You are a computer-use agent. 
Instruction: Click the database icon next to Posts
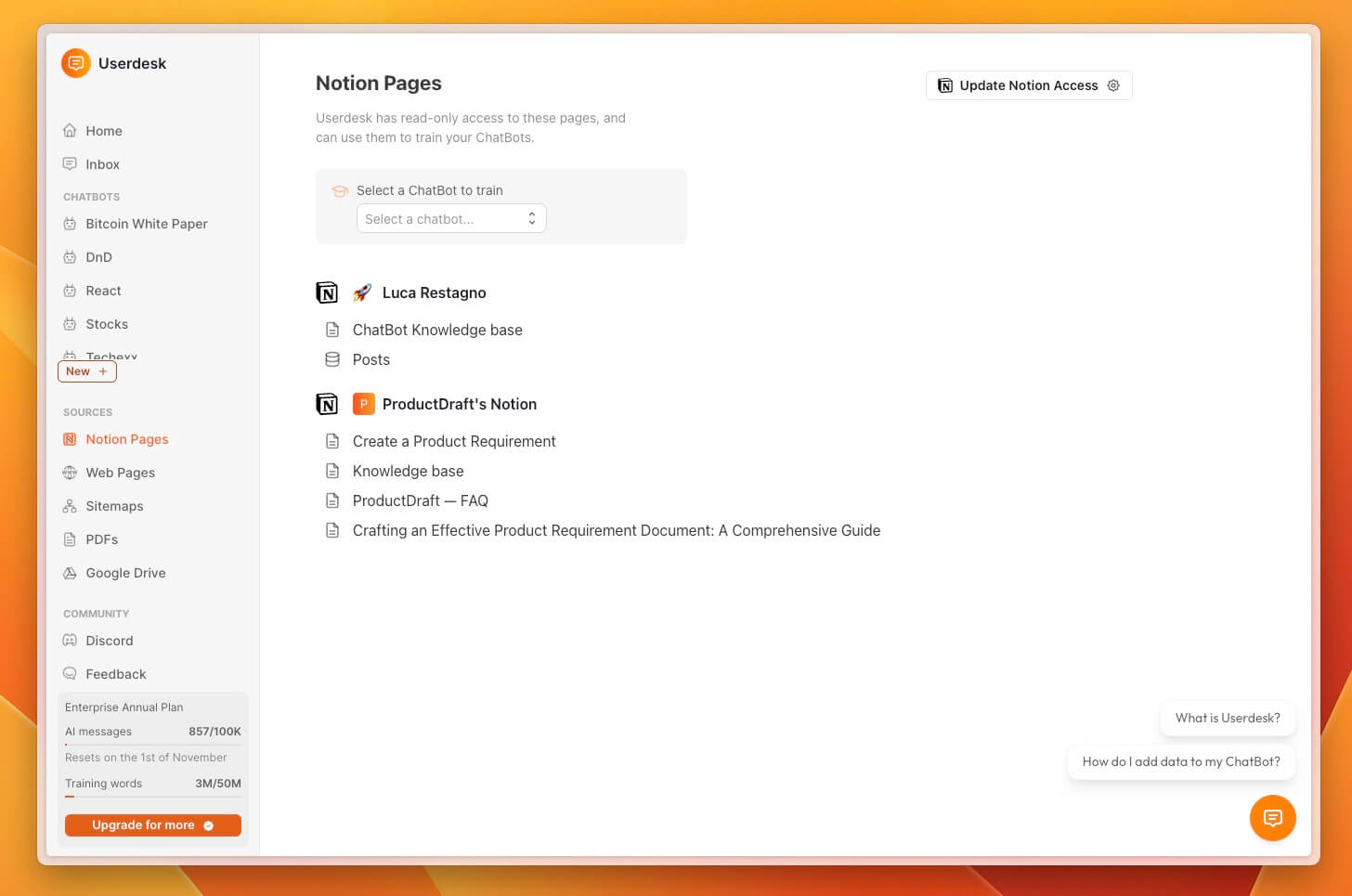point(332,359)
